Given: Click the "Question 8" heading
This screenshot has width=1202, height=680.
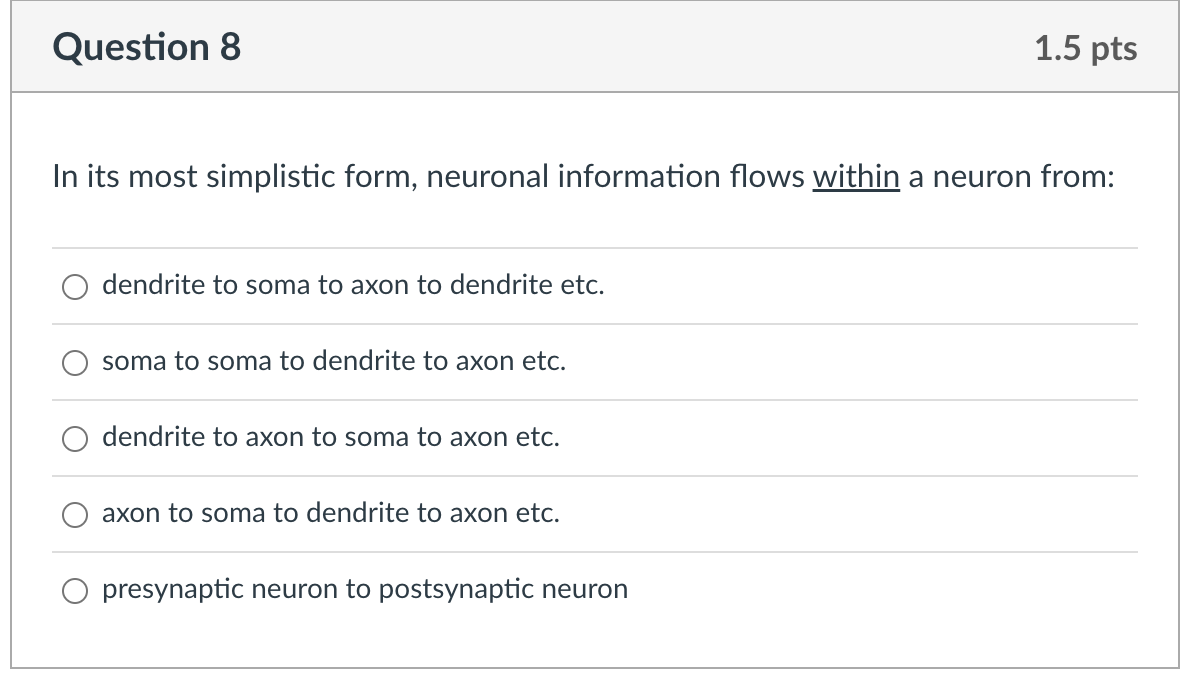Looking at the screenshot, I should (x=147, y=48).
